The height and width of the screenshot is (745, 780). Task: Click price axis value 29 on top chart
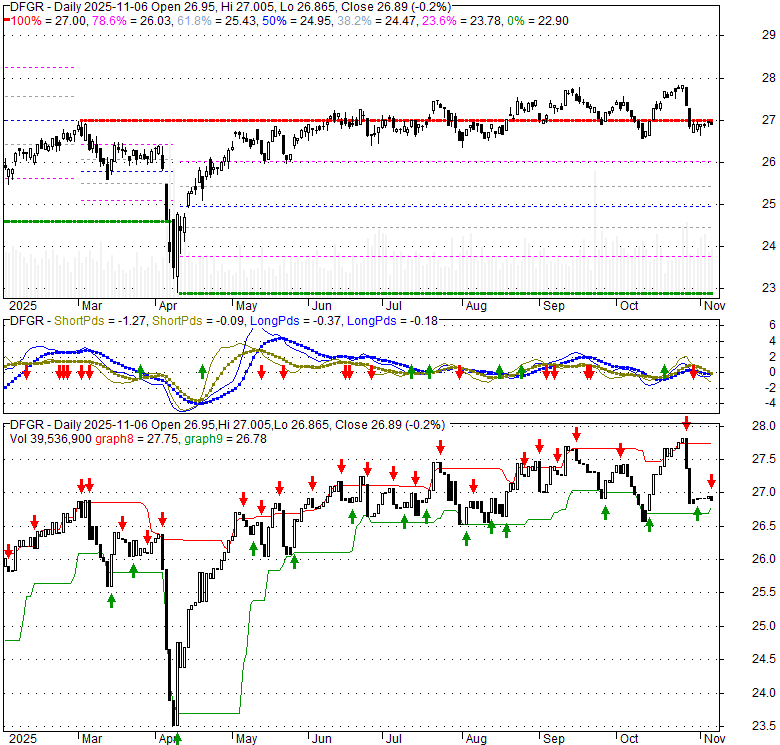pos(769,35)
